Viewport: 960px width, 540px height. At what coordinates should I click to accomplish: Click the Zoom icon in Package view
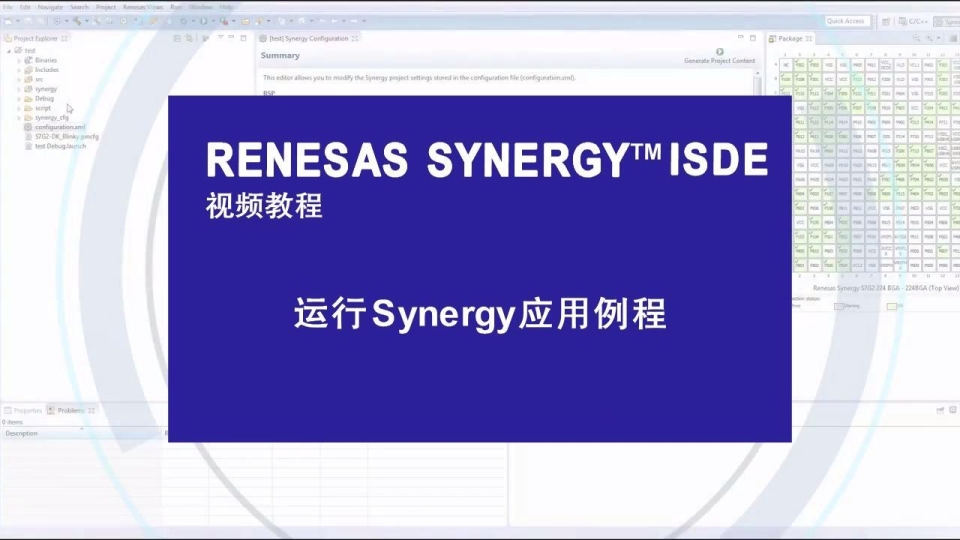tap(917, 39)
